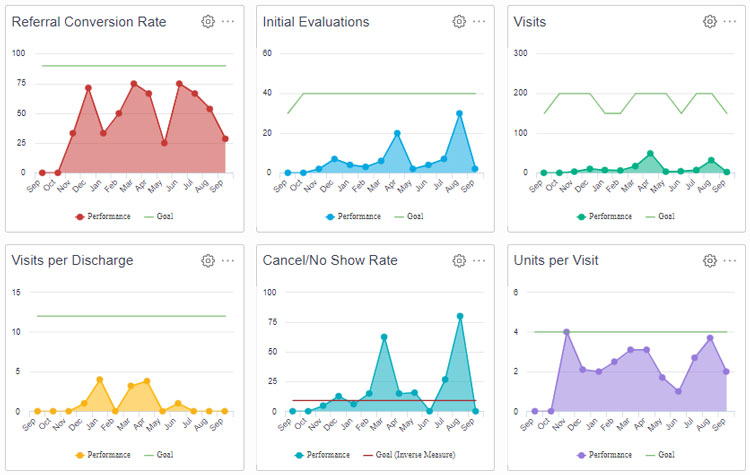Click the Referral Conversion Rate title
Viewport: 750px width, 475px height.
(89, 22)
